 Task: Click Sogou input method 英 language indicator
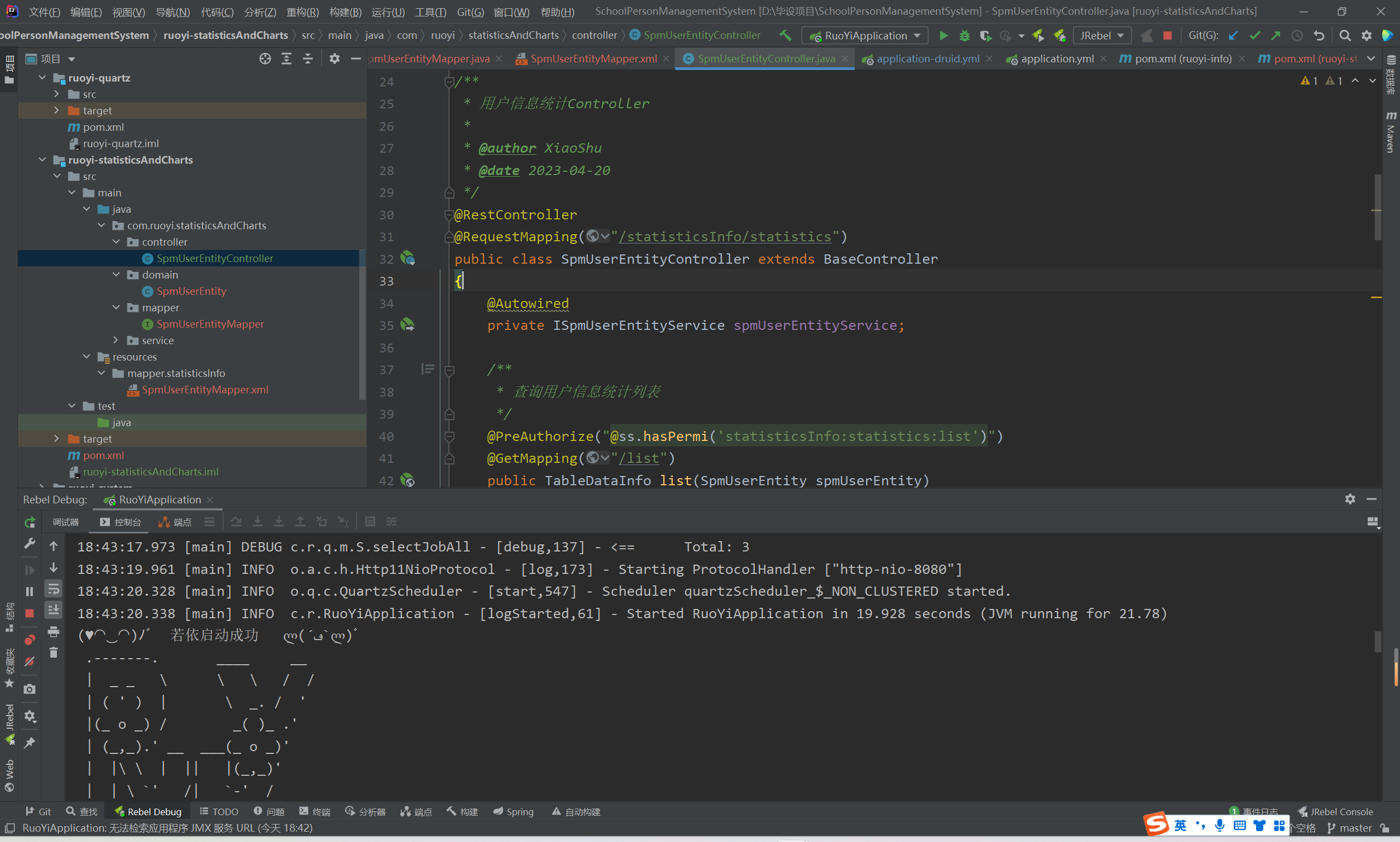1180,825
